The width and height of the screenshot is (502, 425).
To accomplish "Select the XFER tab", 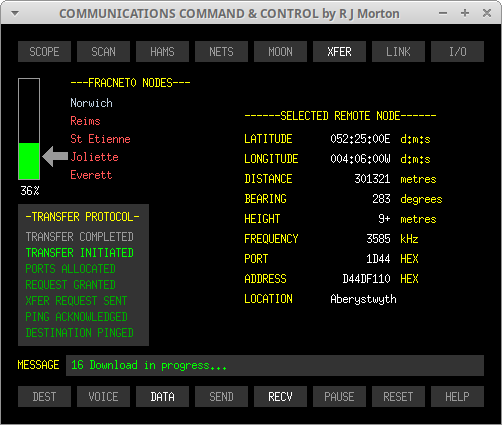I will pos(339,52).
